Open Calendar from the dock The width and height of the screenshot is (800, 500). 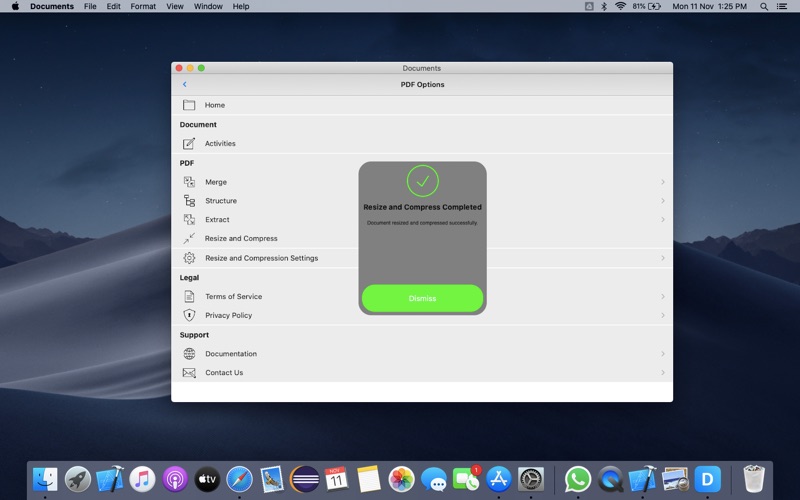click(x=337, y=480)
